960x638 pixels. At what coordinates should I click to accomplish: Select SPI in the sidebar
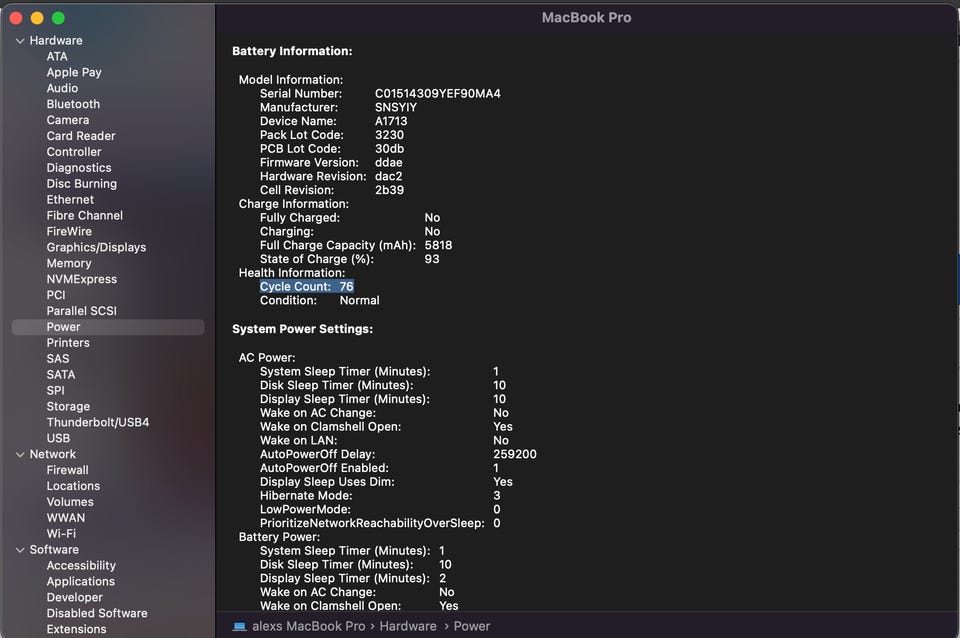(56, 391)
